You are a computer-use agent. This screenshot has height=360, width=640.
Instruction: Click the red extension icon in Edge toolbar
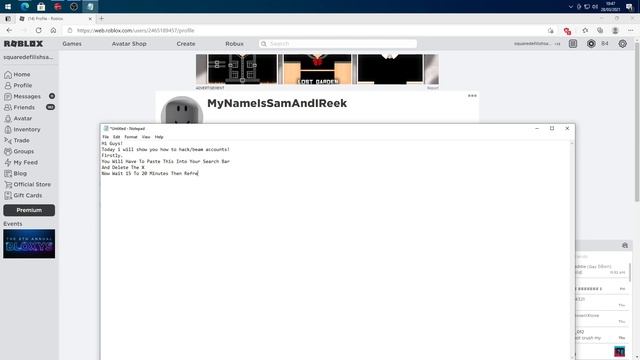pos(567,31)
